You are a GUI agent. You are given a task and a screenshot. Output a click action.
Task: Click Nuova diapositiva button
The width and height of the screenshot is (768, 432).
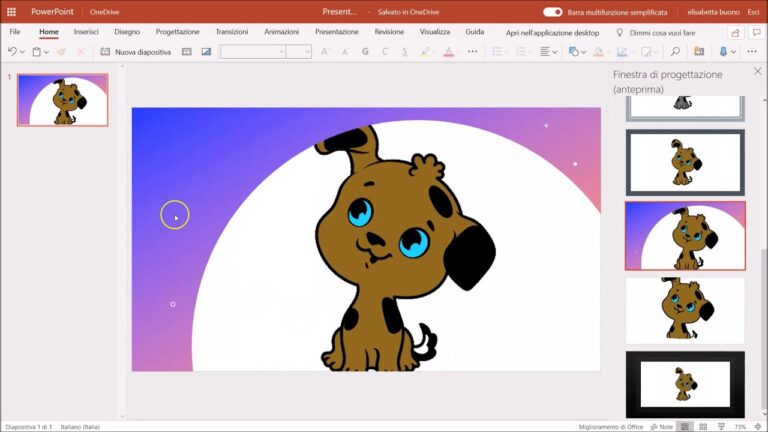pyautogui.click(x=136, y=51)
